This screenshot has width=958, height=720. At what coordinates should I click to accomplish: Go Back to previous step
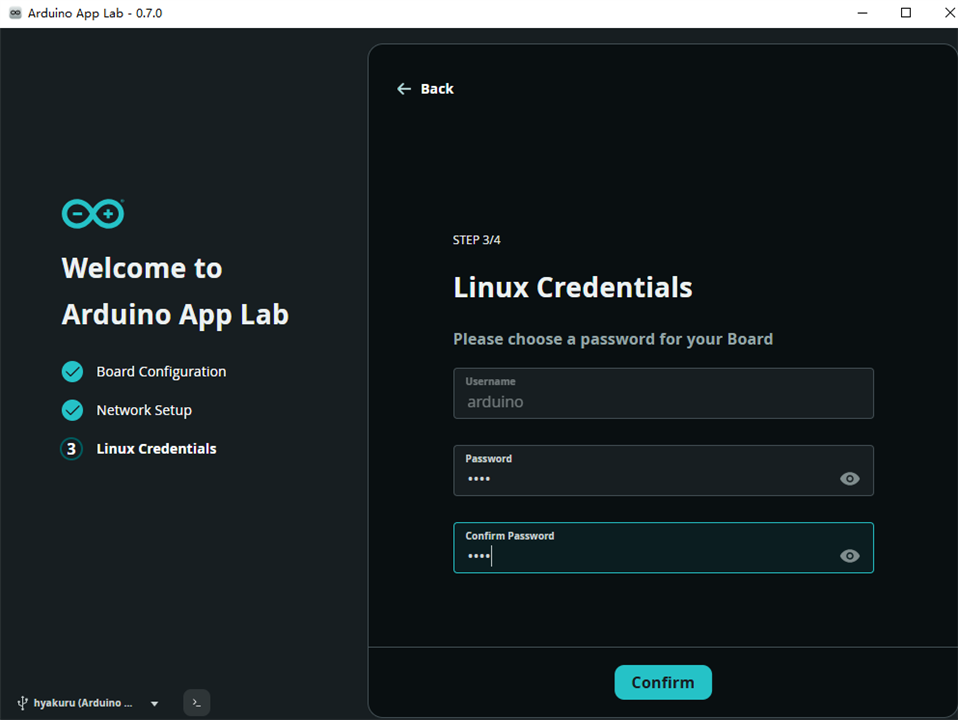click(425, 89)
